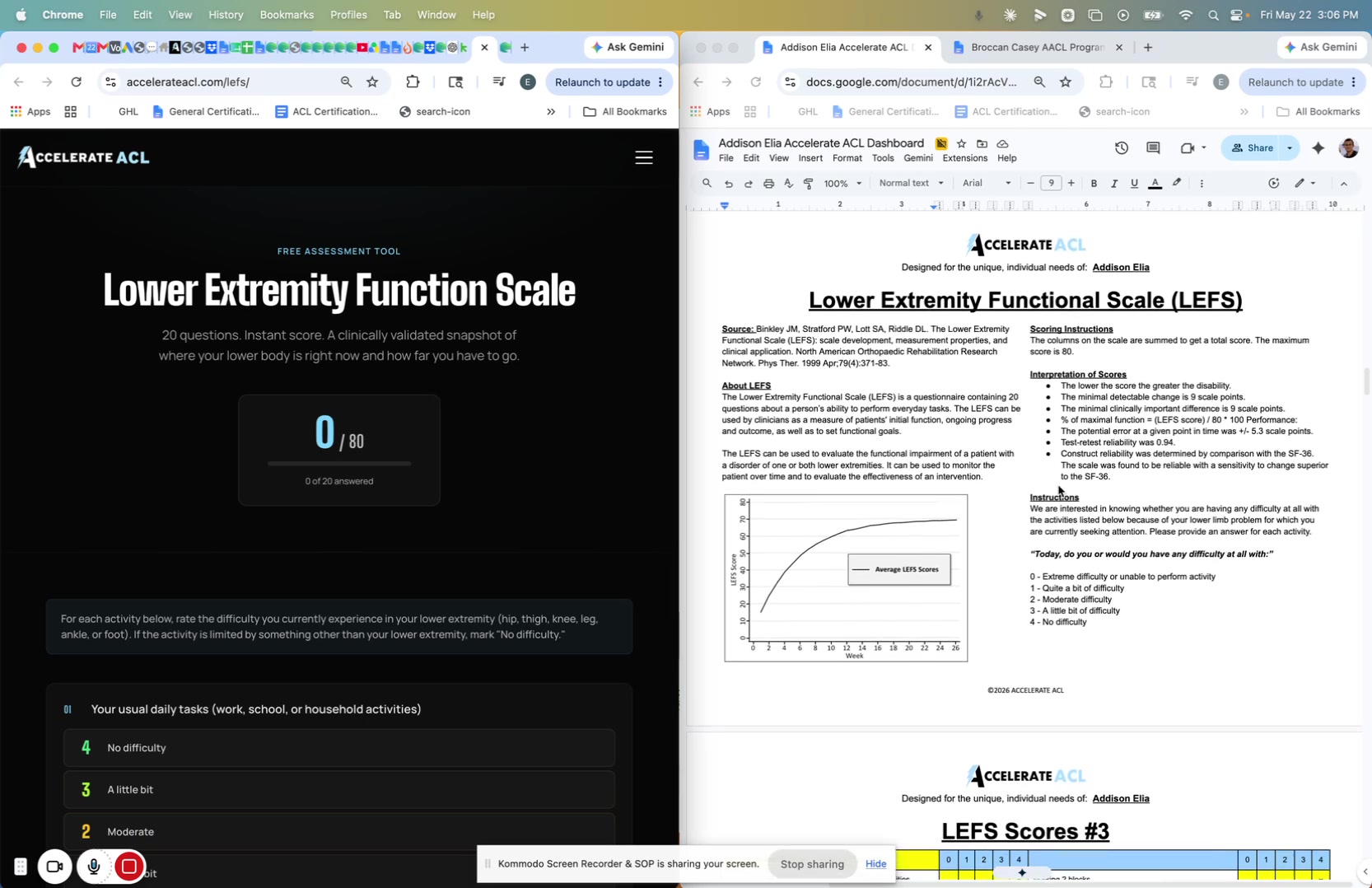Redo the last edit in Google Docs
Viewport: 1372px width, 888px height.
(749, 184)
